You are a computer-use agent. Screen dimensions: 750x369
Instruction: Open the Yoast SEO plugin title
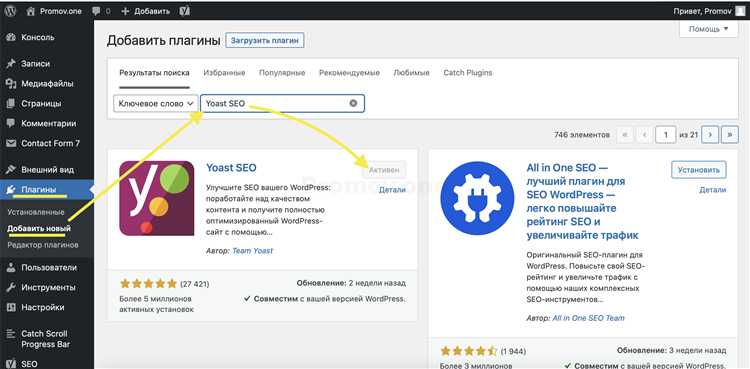tap(231, 168)
